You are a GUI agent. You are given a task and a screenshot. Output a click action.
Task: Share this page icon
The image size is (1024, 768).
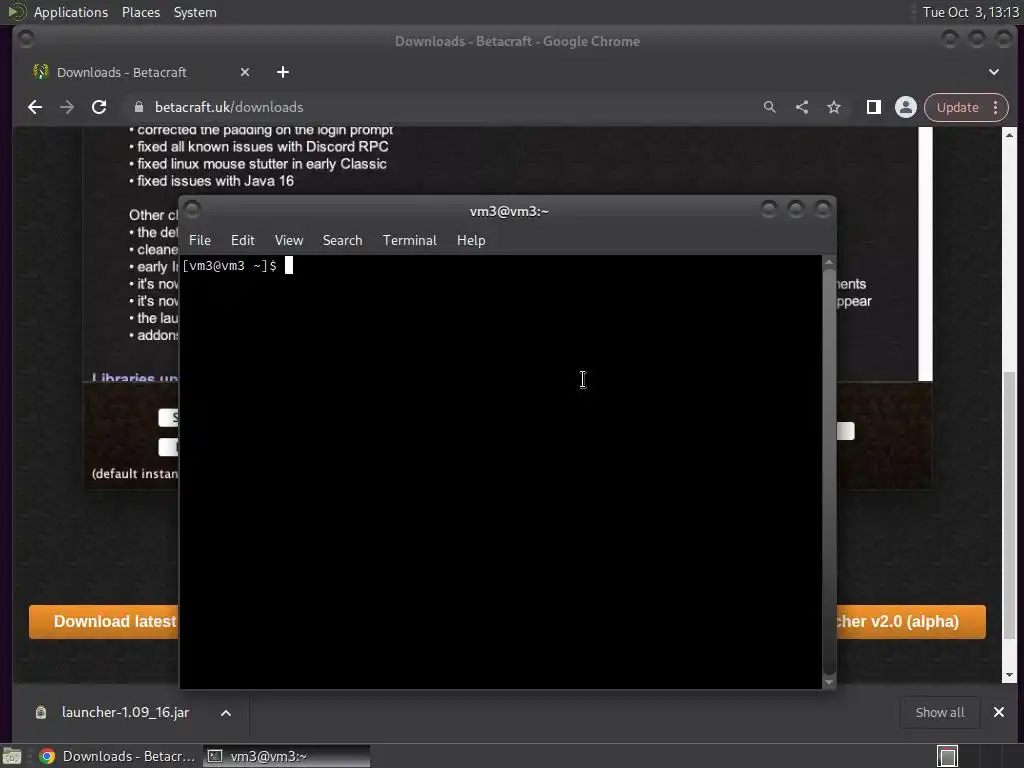click(x=802, y=107)
